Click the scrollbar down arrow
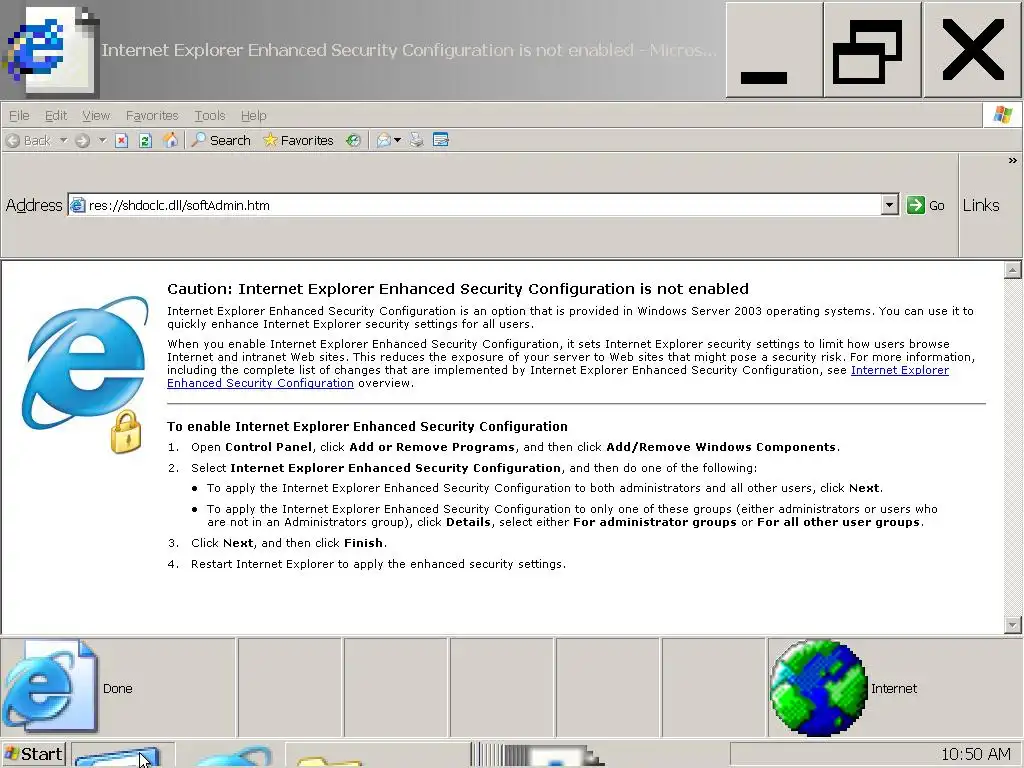Image resolution: width=1024 pixels, height=768 pixels. click(x=1012, y=625)
